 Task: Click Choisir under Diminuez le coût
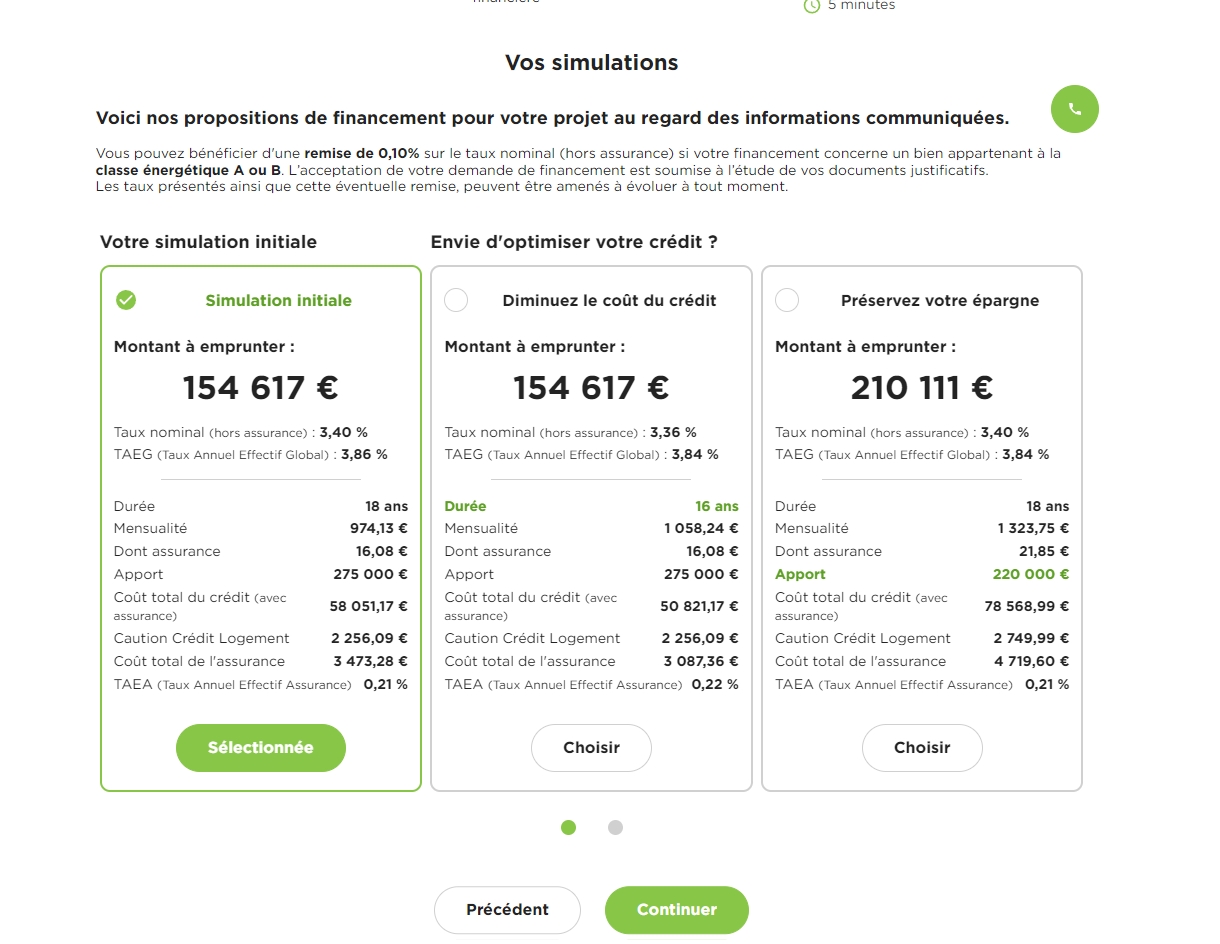(591, 748)
